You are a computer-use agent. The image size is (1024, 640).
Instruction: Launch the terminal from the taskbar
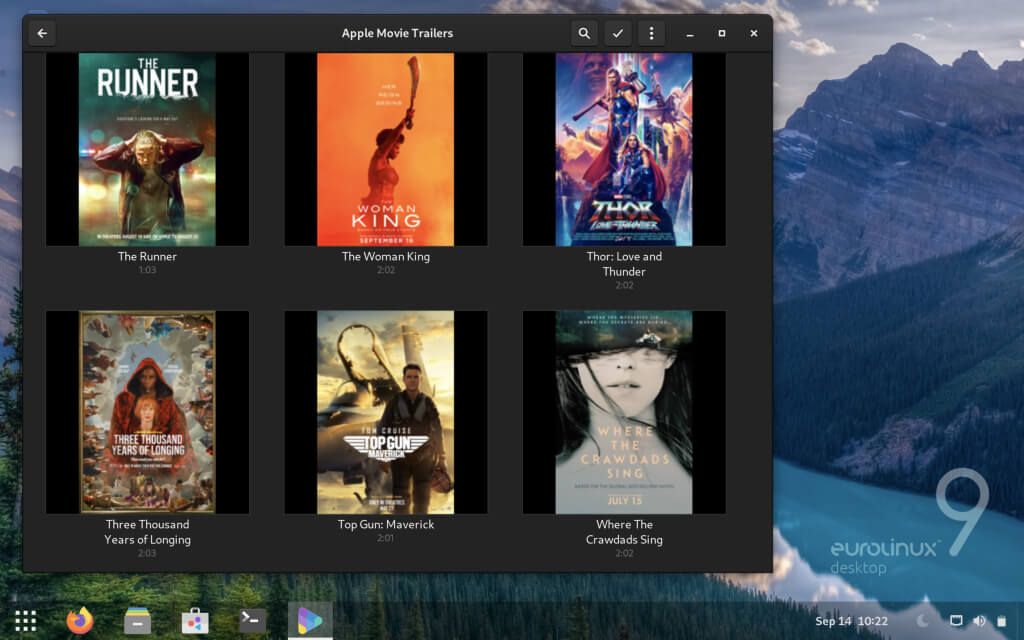click(252, 619)
